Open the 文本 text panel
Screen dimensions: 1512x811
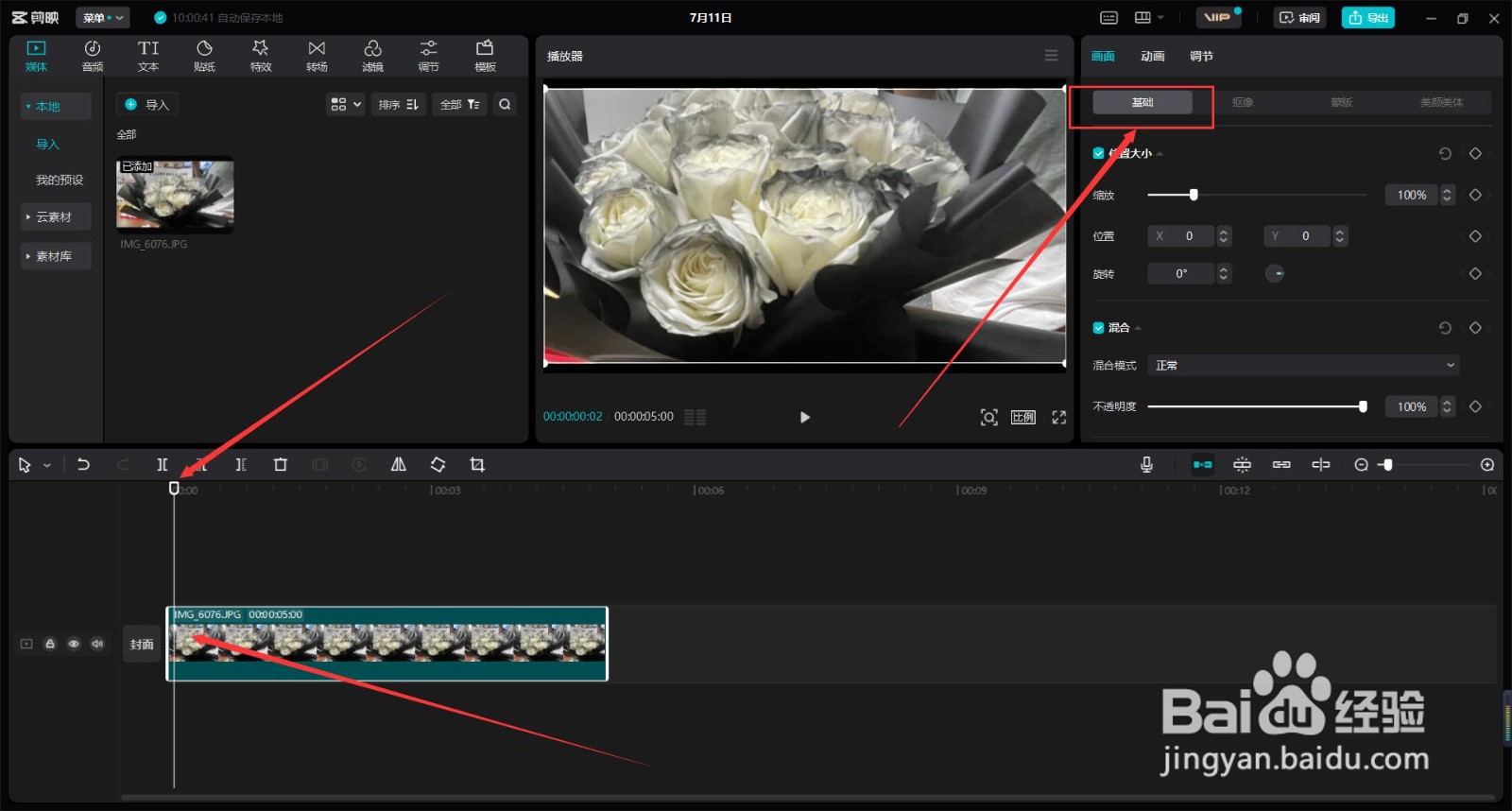(x=148, y=56)
